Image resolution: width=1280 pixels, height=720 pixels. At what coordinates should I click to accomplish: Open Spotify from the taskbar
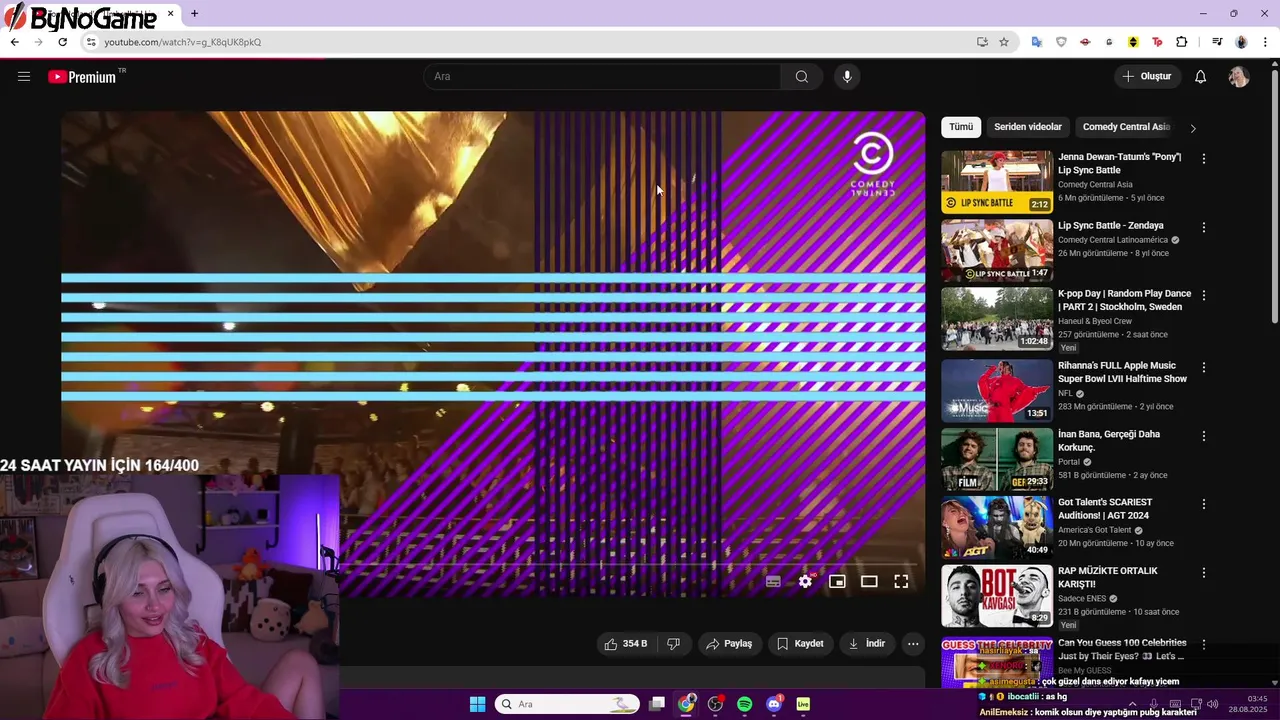click(744, 704)
